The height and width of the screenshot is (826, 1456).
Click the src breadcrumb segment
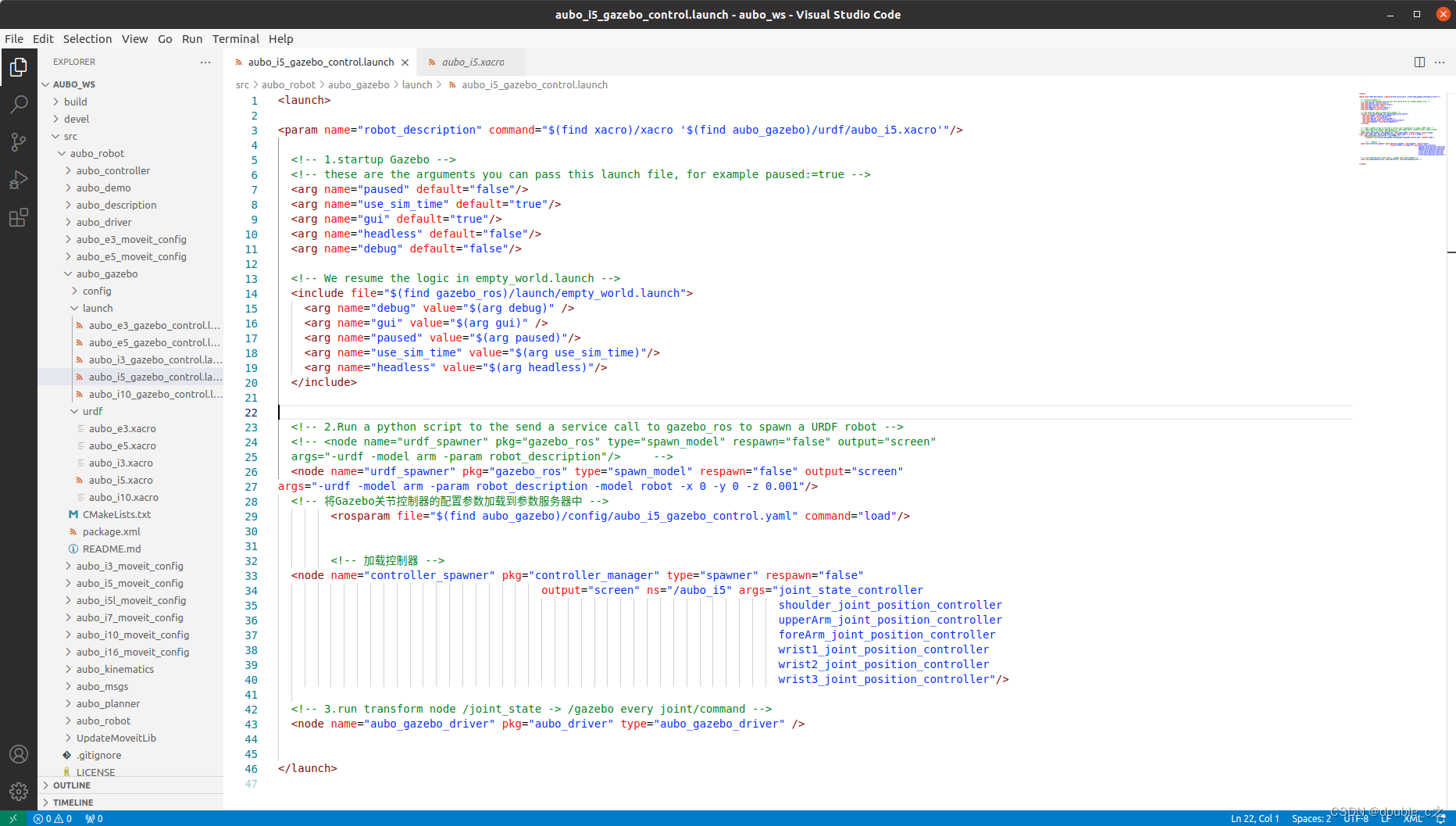[x=242, y=84]
